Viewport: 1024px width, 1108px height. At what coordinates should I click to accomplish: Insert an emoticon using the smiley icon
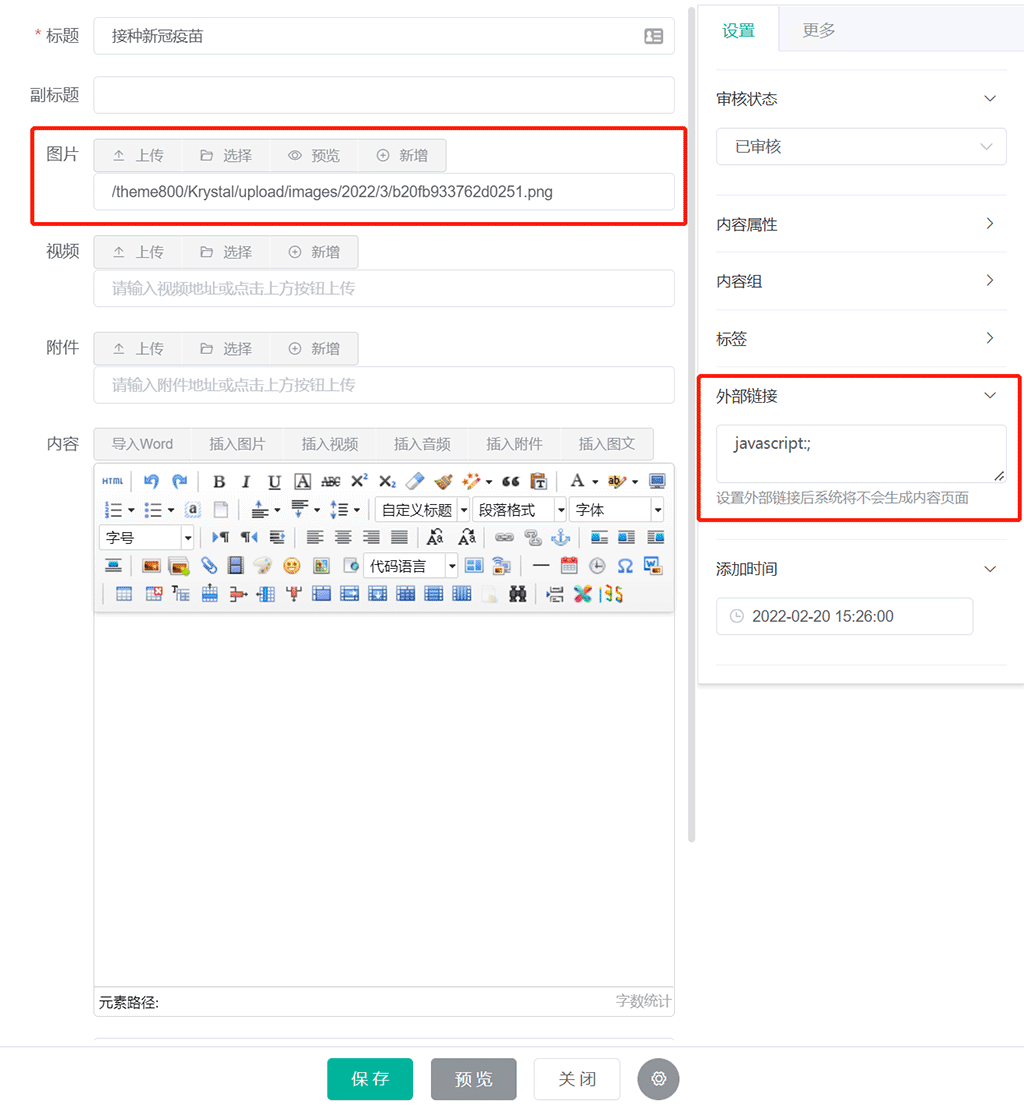tap(291, 566)
